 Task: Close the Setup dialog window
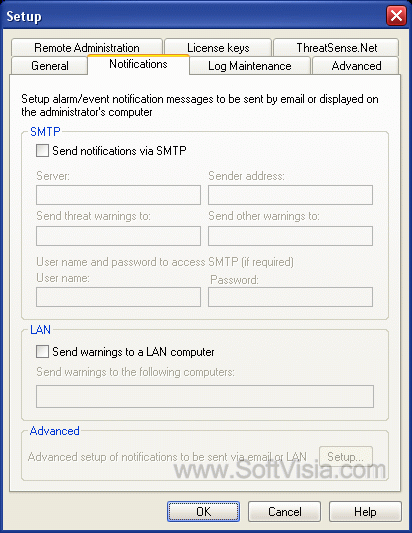pos(396,16)
